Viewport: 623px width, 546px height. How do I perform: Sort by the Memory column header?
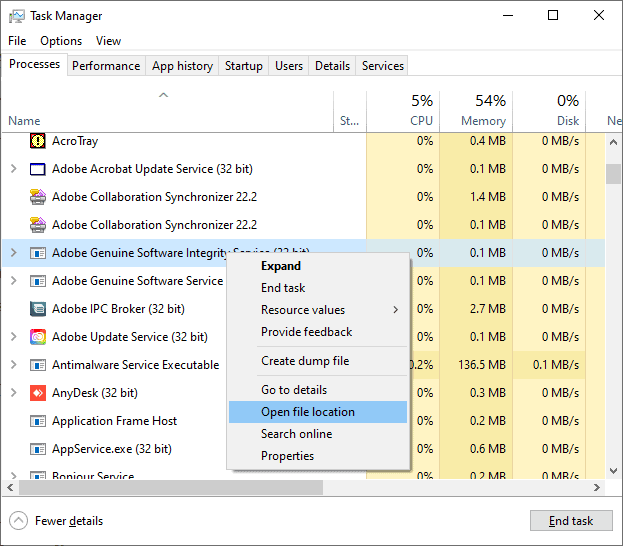click(476, 111)
